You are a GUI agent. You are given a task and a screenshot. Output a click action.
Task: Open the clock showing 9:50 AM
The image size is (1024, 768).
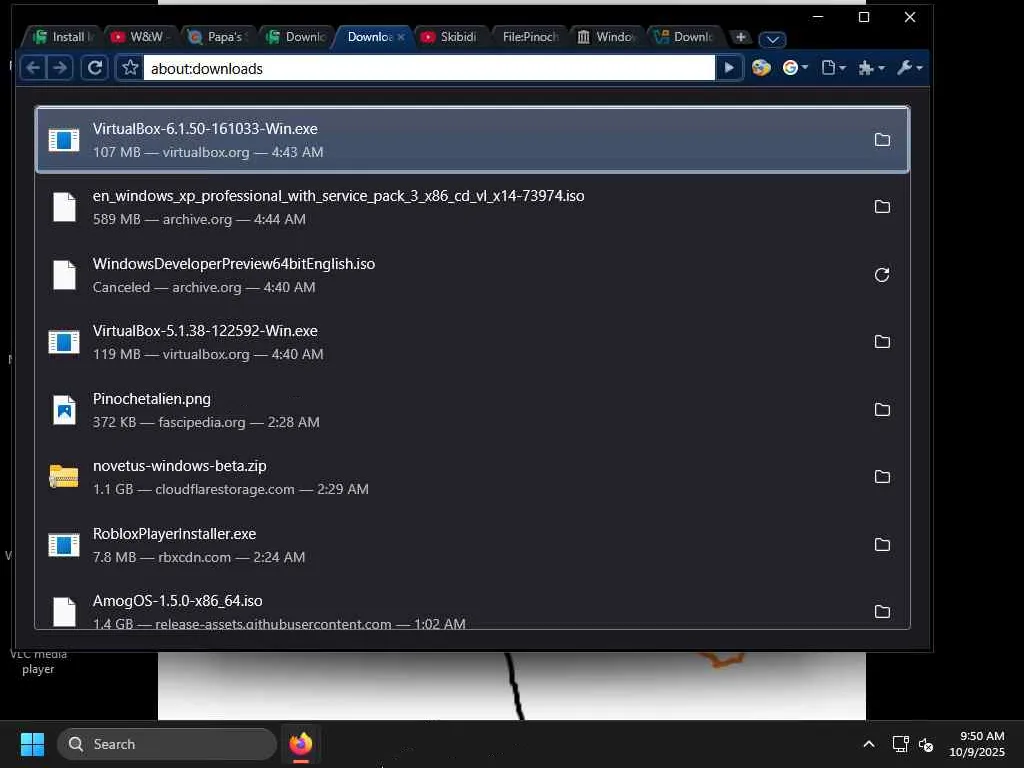pyautogui.click(x=977, y=744)
